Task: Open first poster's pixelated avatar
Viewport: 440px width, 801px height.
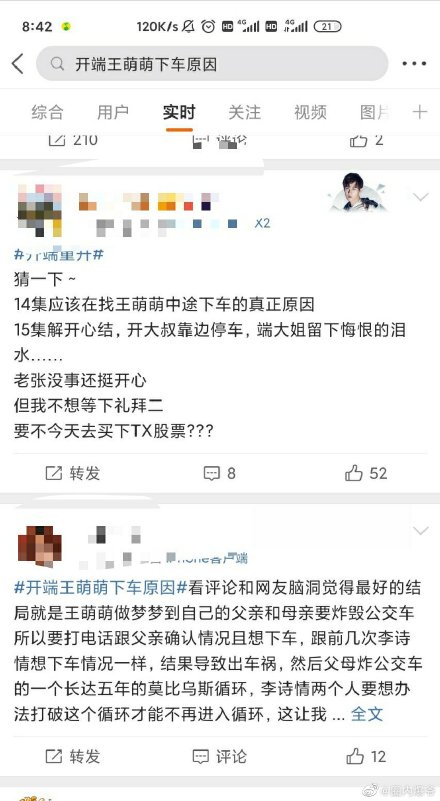Action: click(x=39, y=210)
